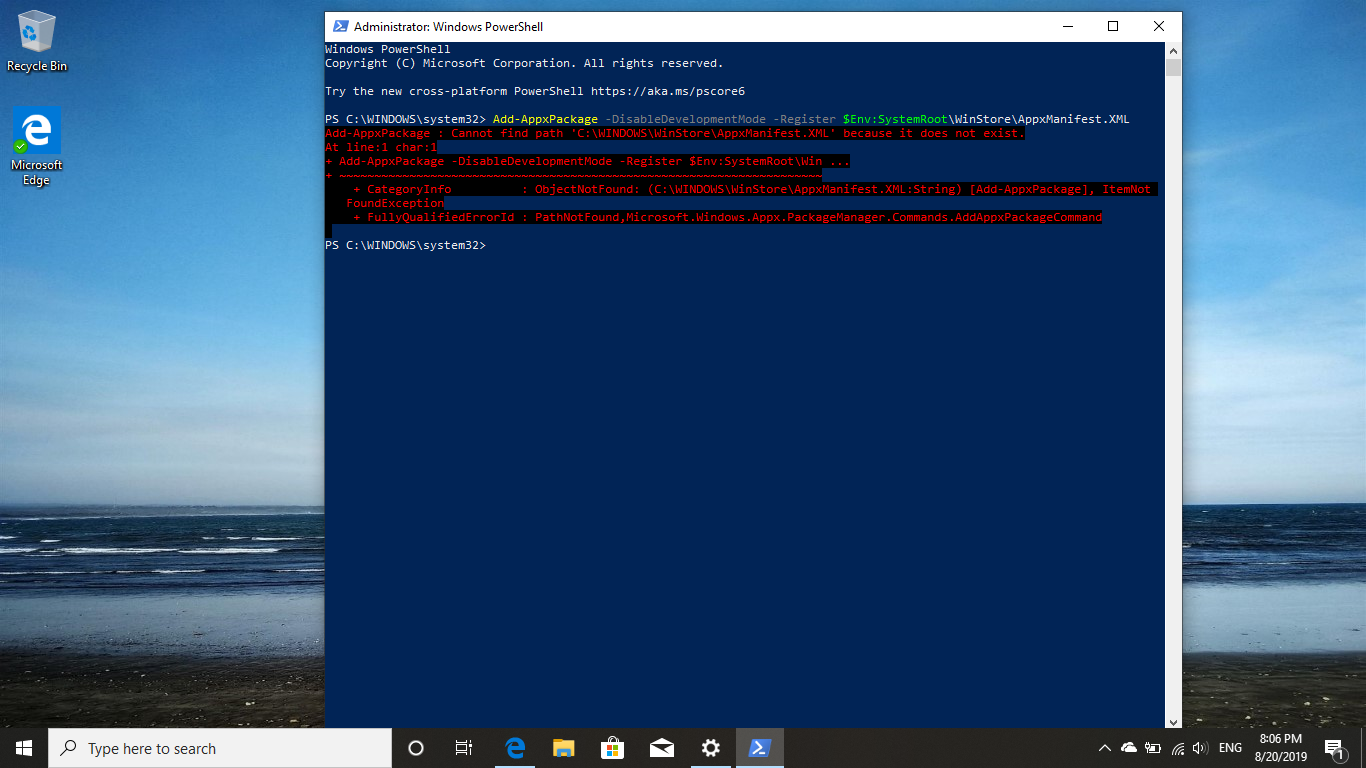The image size is (1366, 768).
Task: Open Cortana from the taskbar circle icon
Action: (x=416, y=748)
